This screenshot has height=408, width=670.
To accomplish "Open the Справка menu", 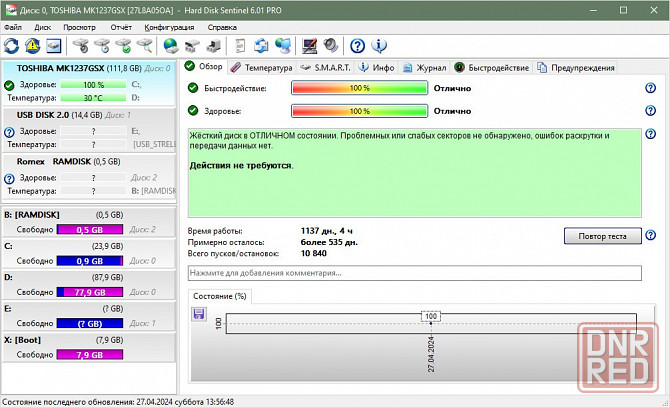I will pyautogui.click(x=222, y=27).
